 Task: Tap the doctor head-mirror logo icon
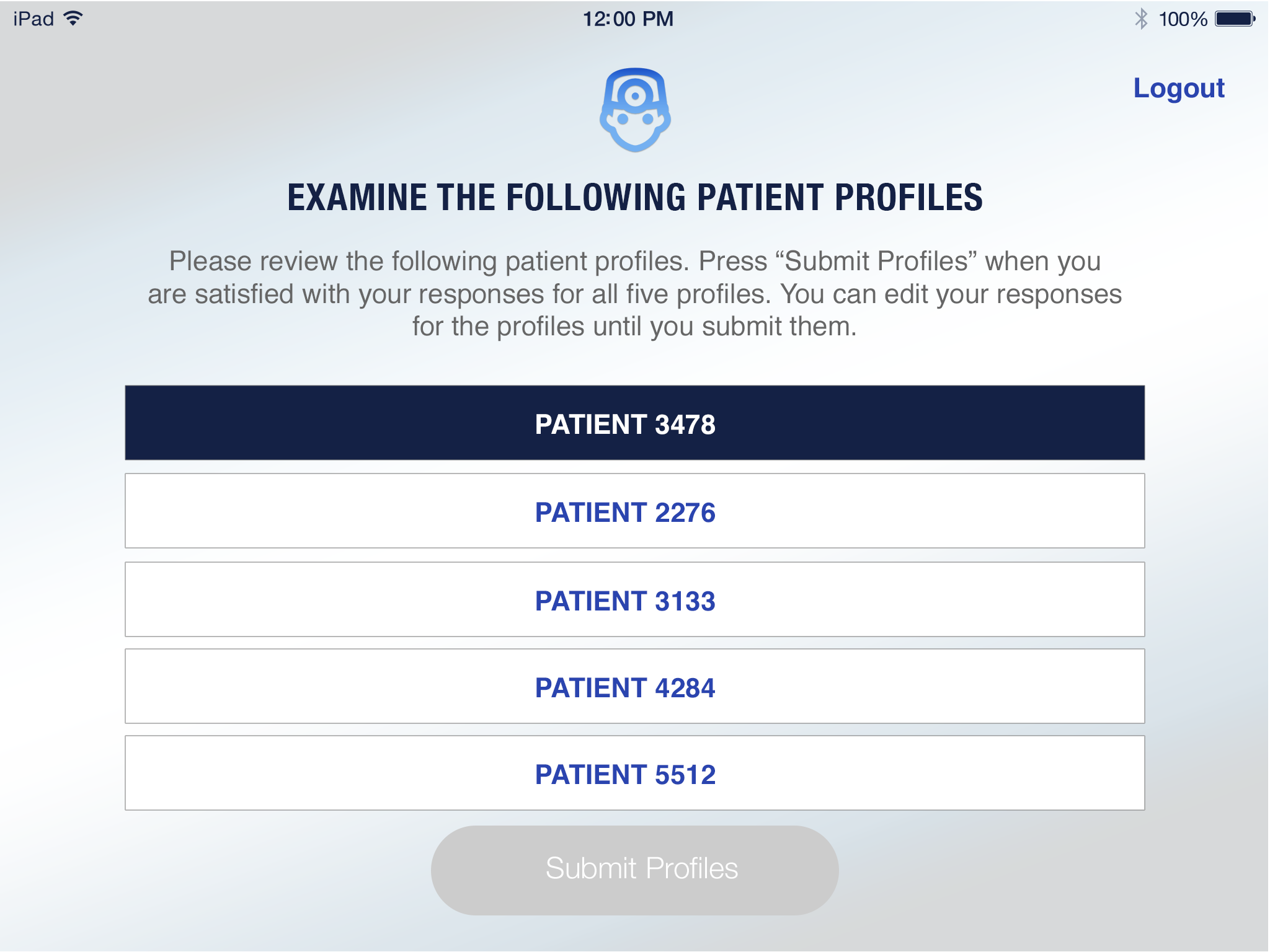click(x=634, y=110)
